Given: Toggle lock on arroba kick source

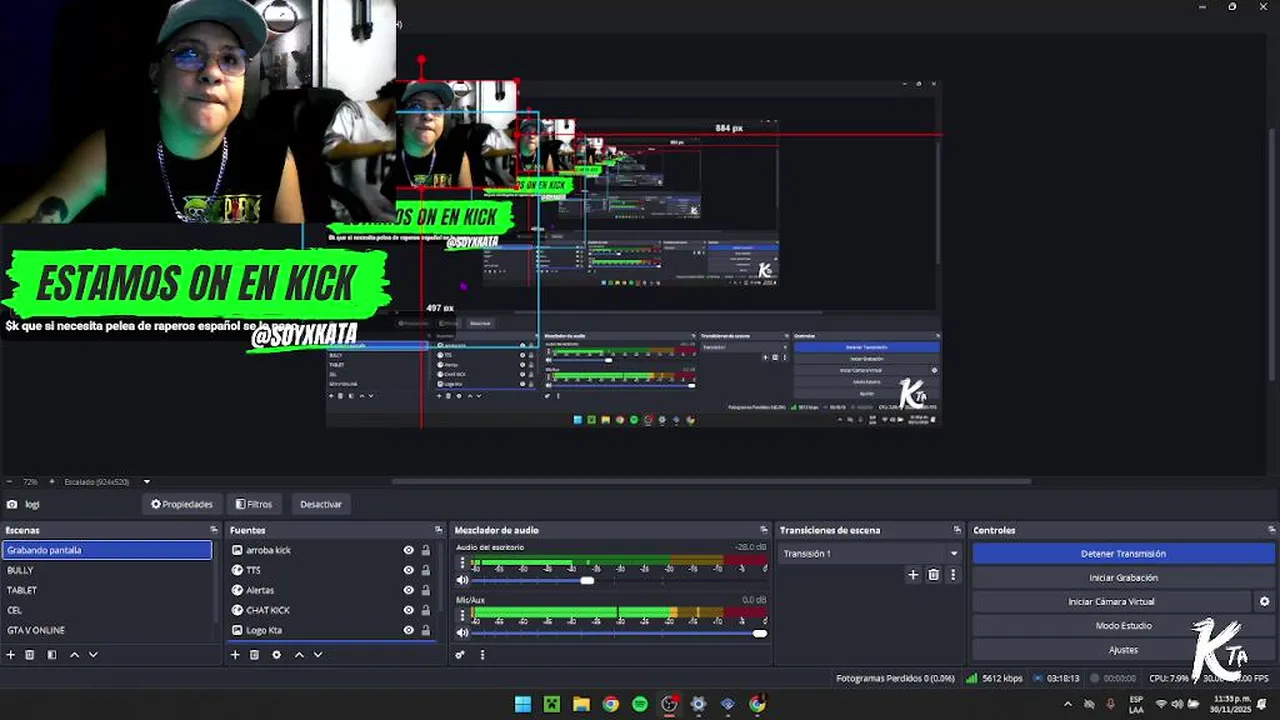Looking at the screenshot, I should [425, 550].
